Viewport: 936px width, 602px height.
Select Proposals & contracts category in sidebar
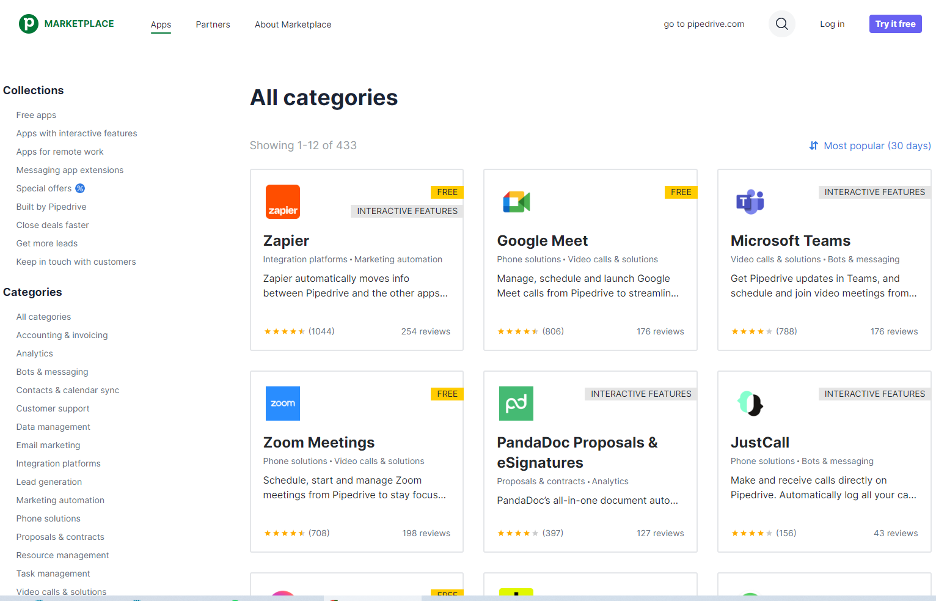tap(60, 537)
